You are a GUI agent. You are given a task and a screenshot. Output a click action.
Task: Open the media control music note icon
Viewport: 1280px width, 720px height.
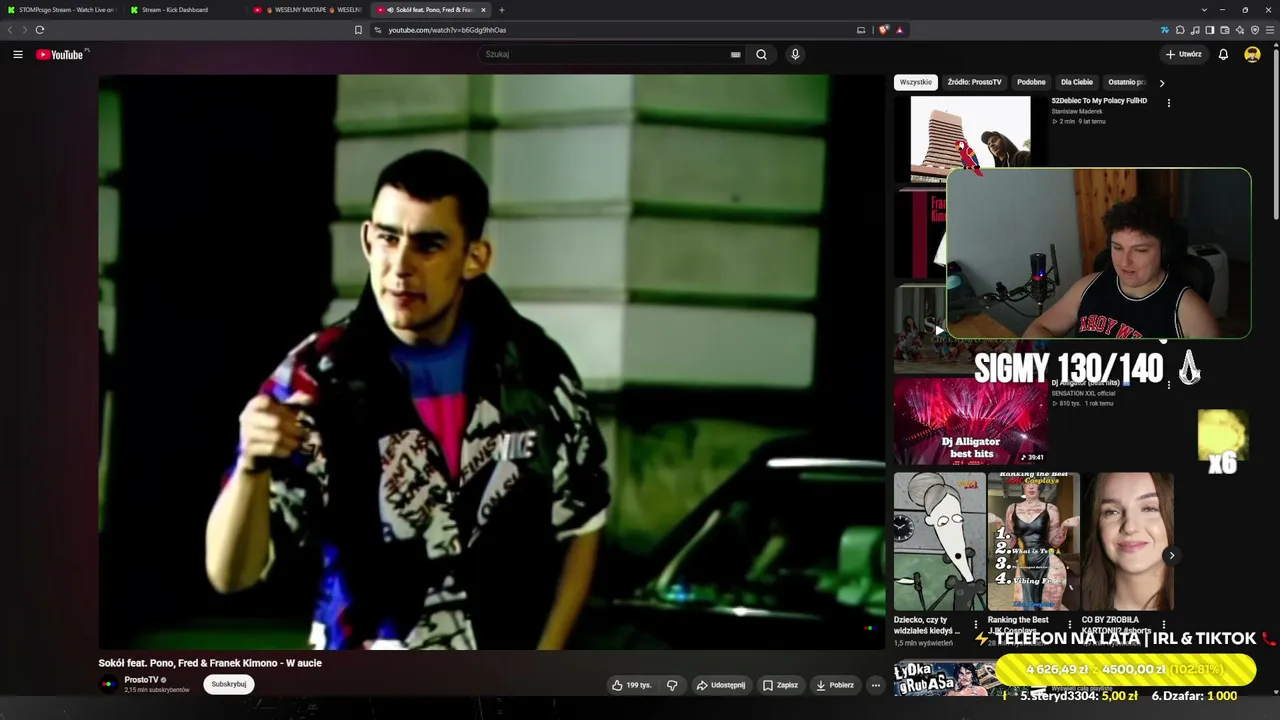coord(1195,30)
